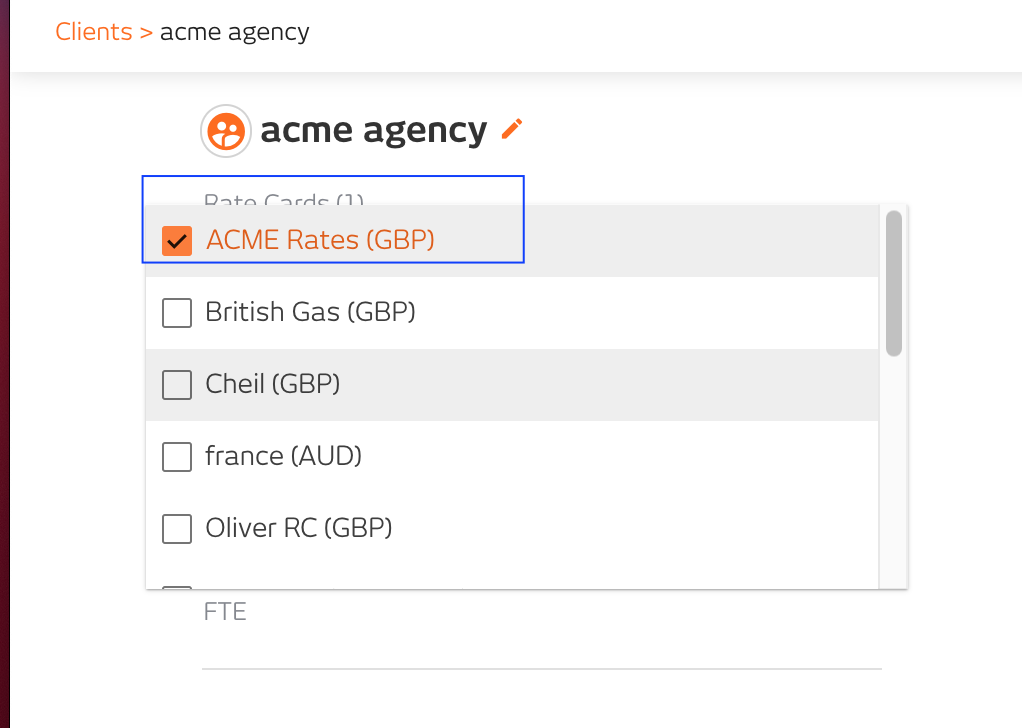The width and height of the screenshot is (1022, 728).
Task: Uncheck the ACME Rates (GBP) checkbox
Action: coord(177,241)
